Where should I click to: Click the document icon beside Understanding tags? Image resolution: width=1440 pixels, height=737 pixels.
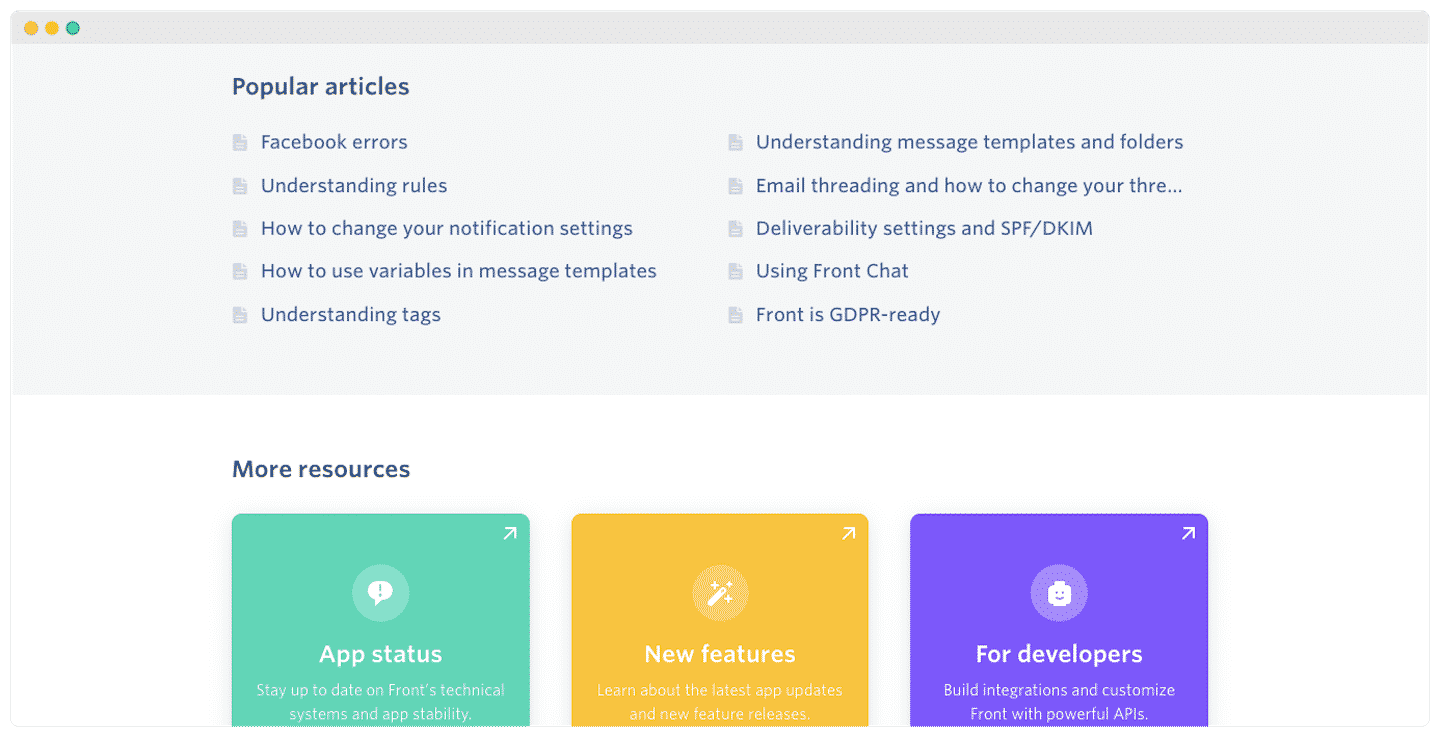[x=240, y=315]
